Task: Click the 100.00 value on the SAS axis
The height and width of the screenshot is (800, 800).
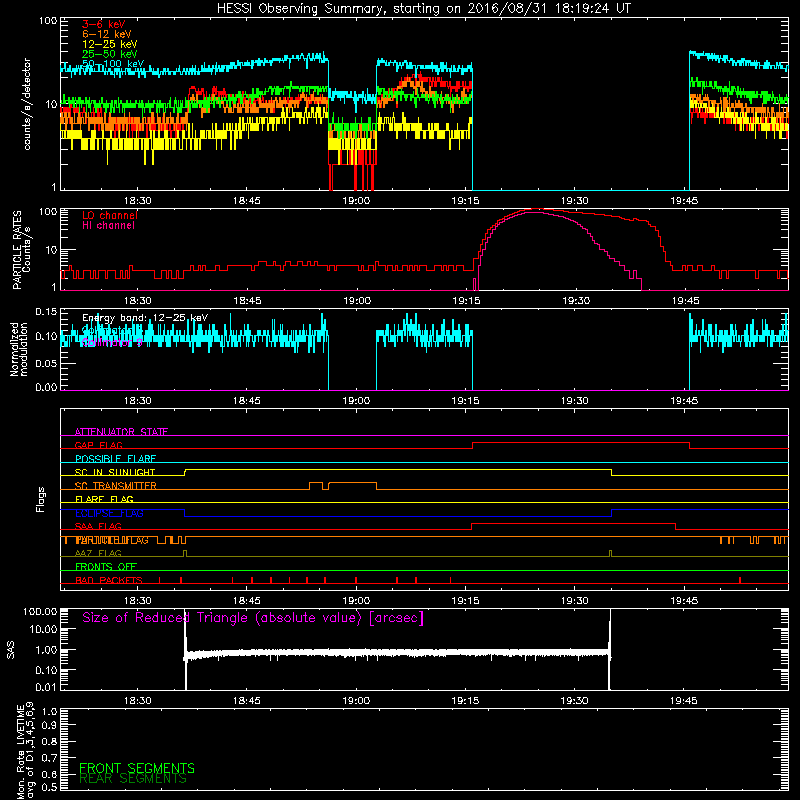Action: (40, 612)
